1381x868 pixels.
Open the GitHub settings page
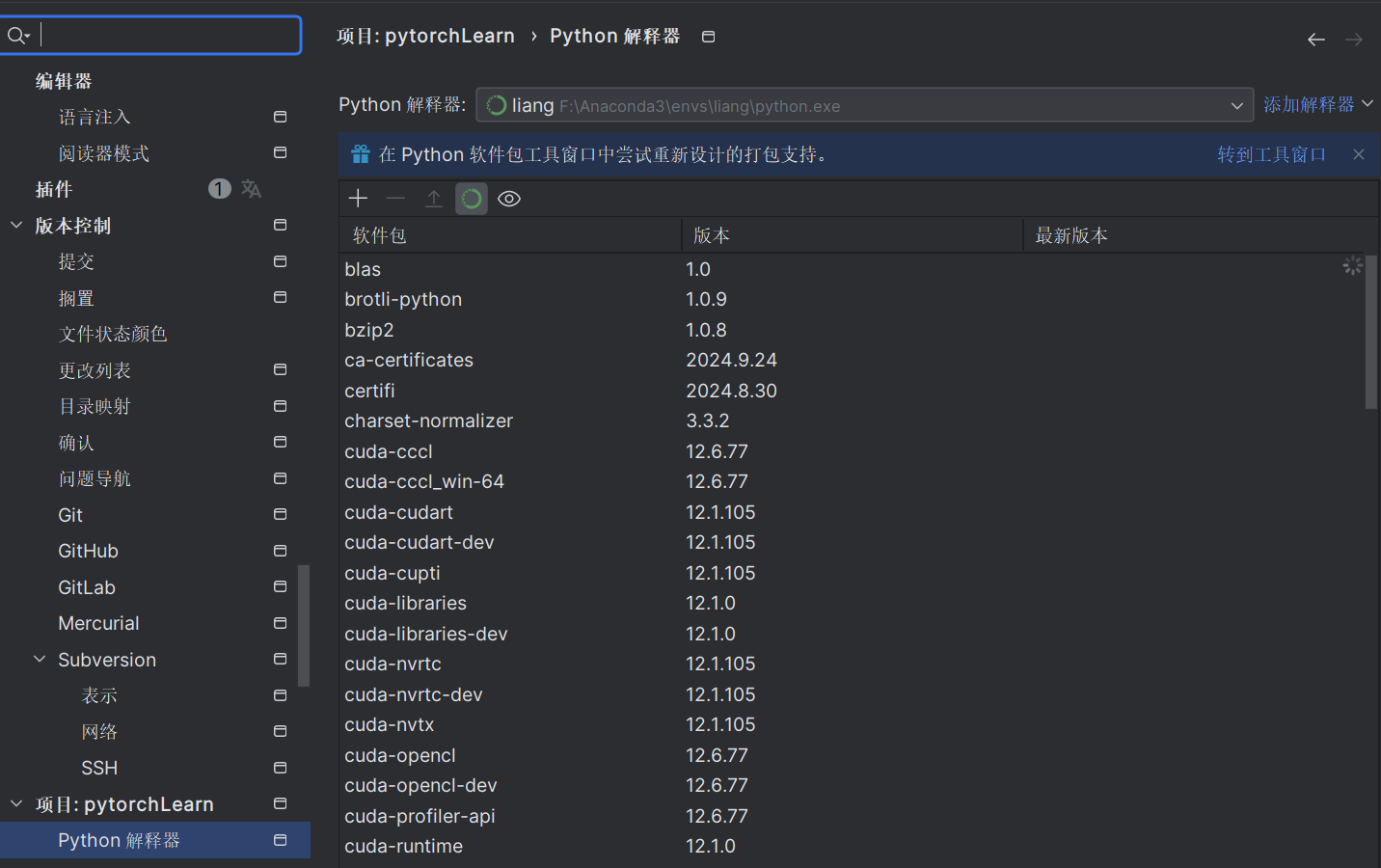[88, 551]
